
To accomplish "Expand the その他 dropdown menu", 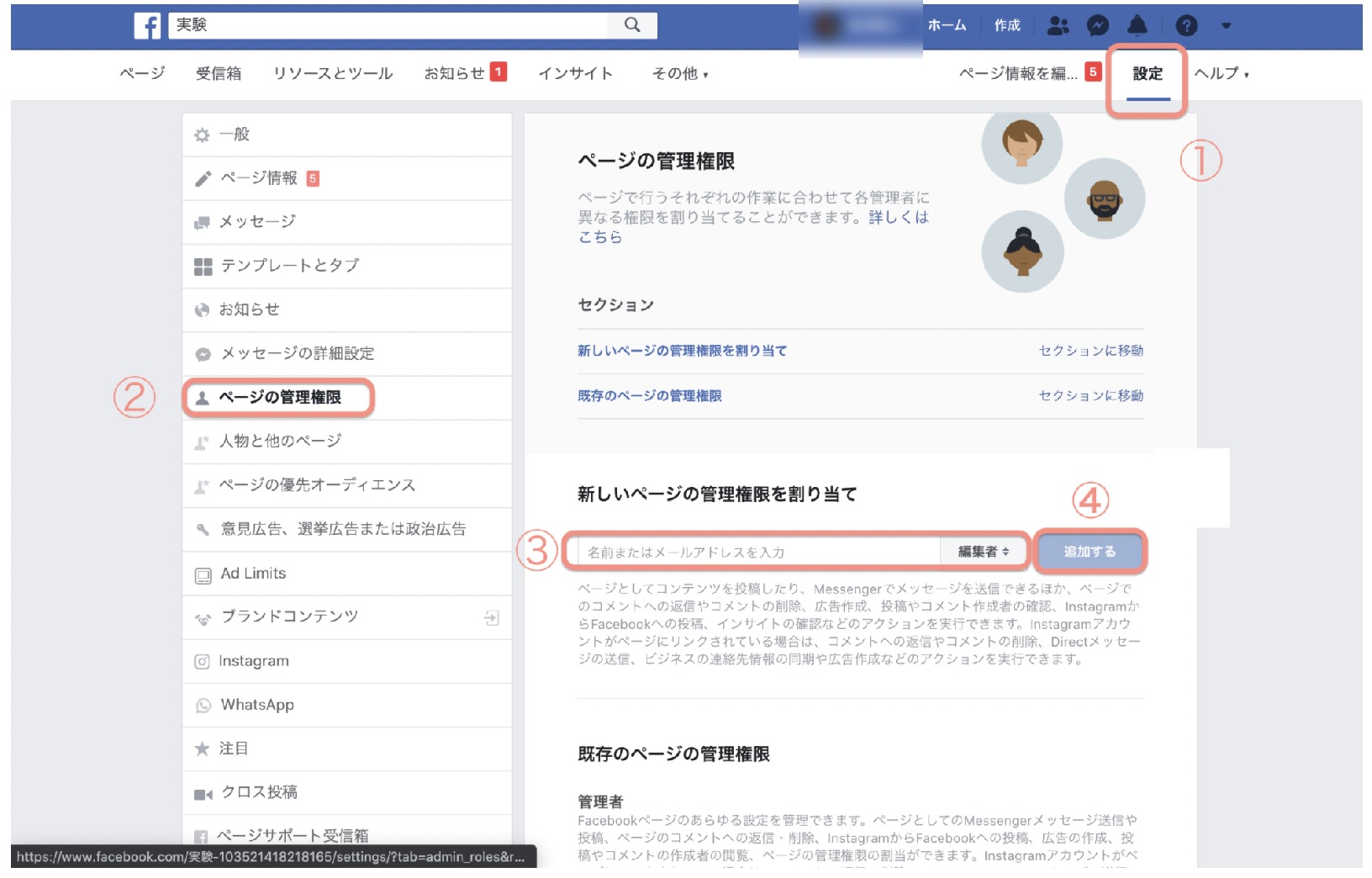I will 680,74.
